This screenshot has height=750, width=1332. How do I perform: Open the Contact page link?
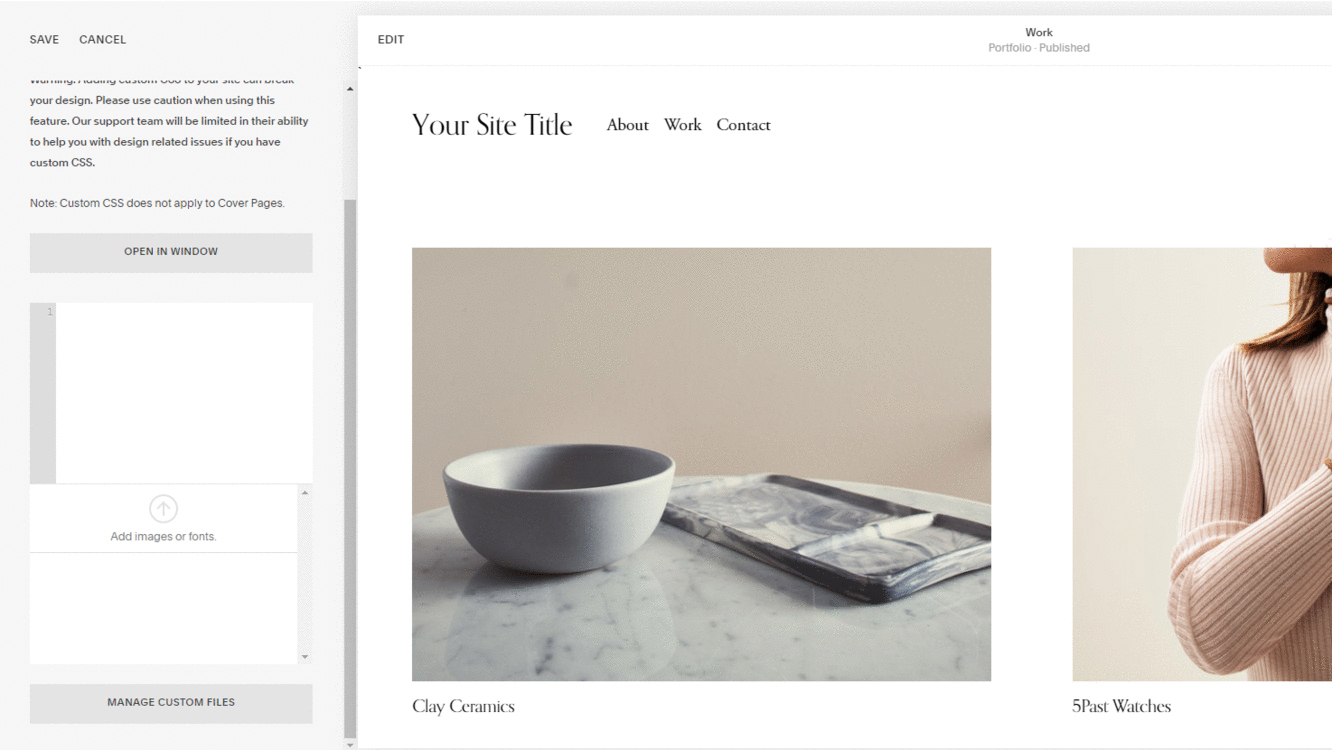pyautogui.click(x=743, y=124)
